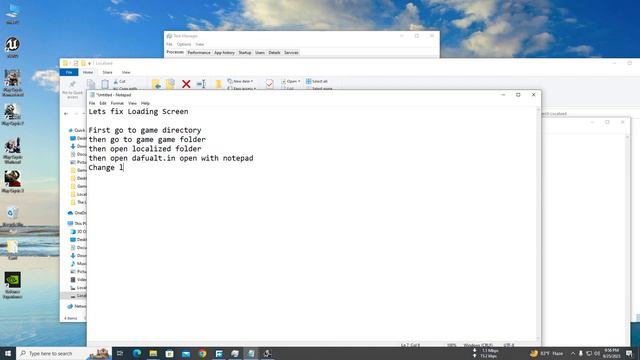Click the Copy to icon in Explorer ribbon

170,84
